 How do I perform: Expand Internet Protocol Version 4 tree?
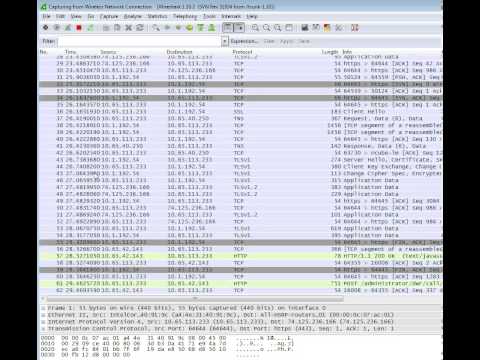point(43,322)
